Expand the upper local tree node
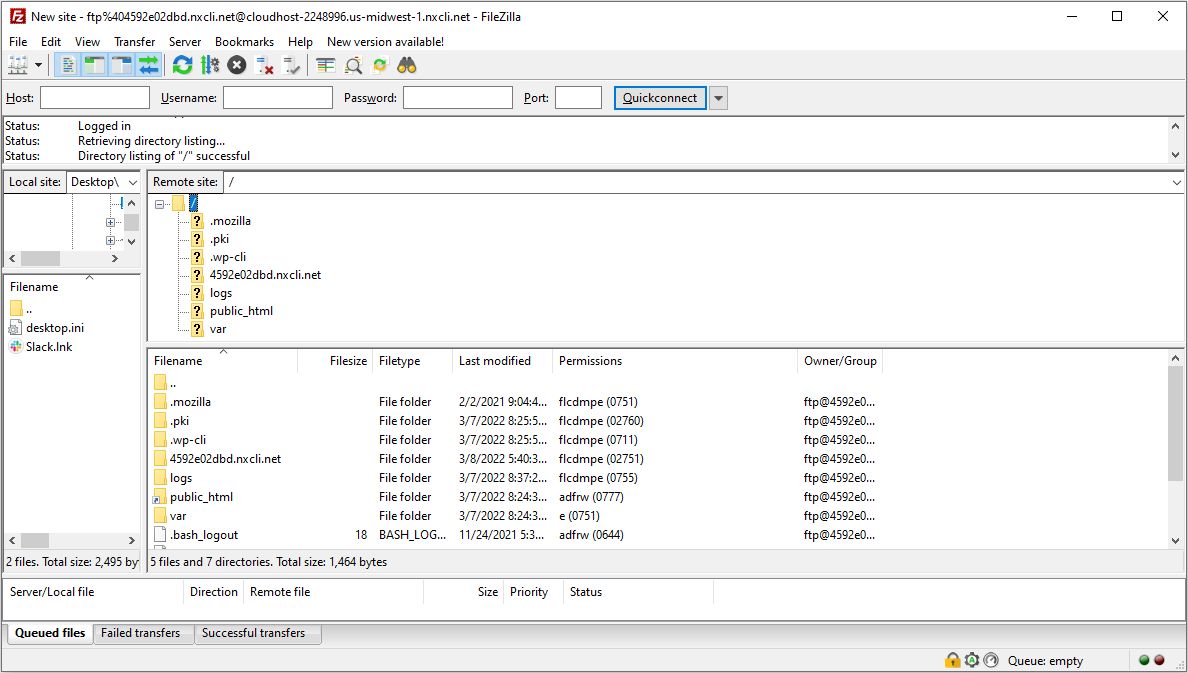The height and width of the screenshot is (673, 1188). 111,223
